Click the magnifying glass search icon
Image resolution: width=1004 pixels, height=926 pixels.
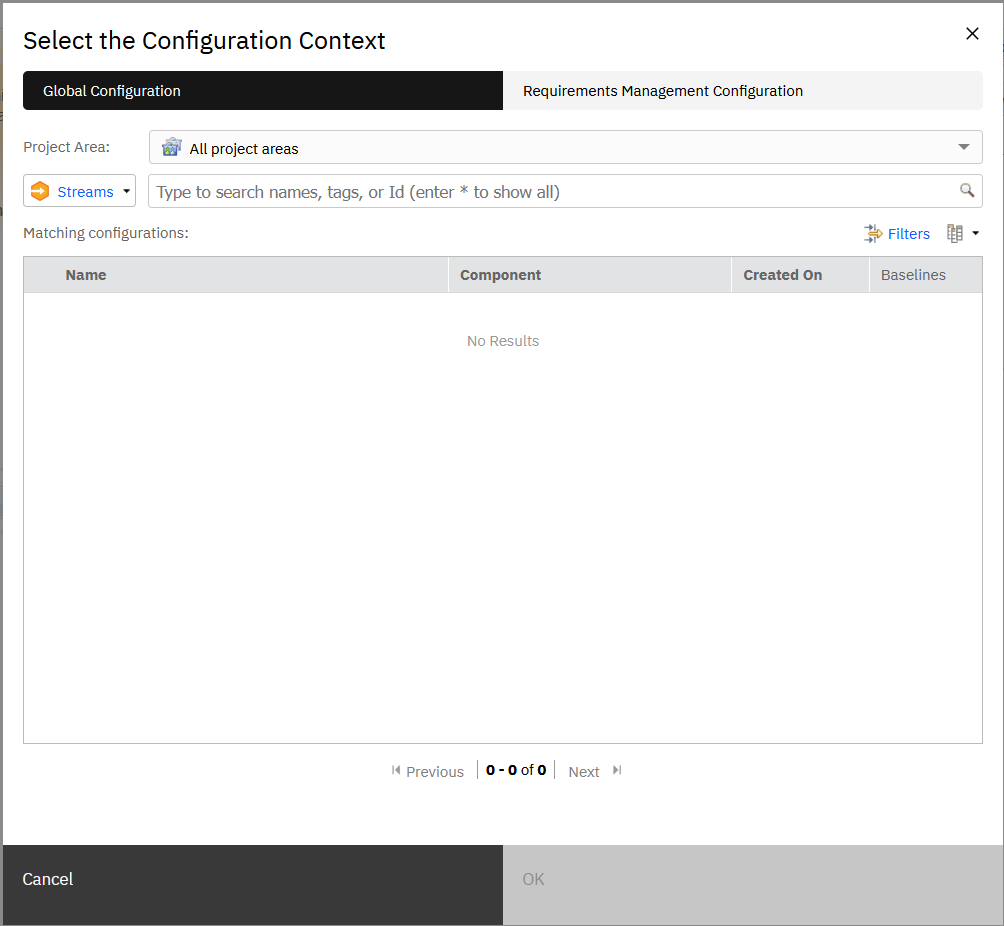[x=966, y=190]
